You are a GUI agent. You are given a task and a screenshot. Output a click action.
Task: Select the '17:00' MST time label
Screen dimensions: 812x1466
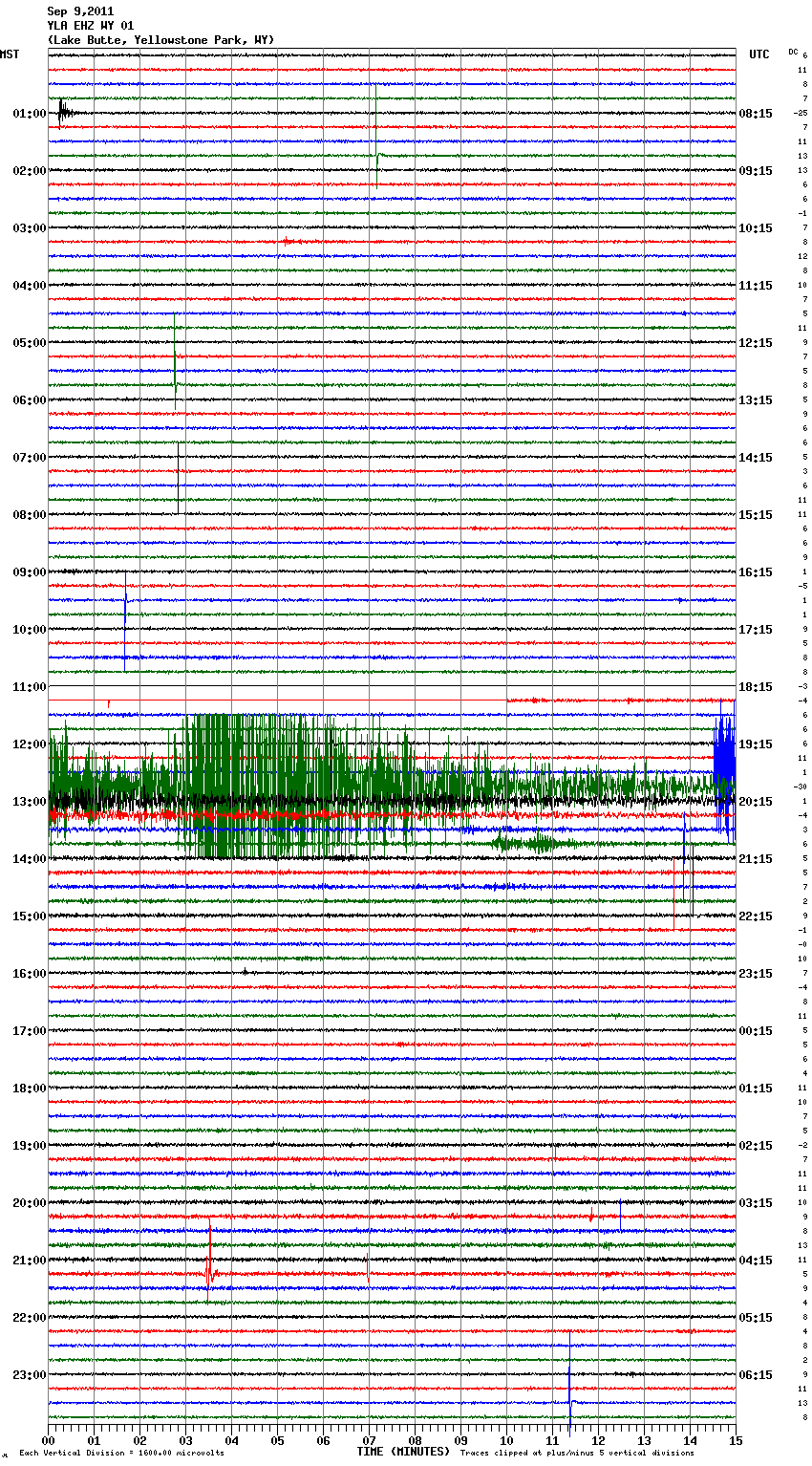click(29, 1031)
